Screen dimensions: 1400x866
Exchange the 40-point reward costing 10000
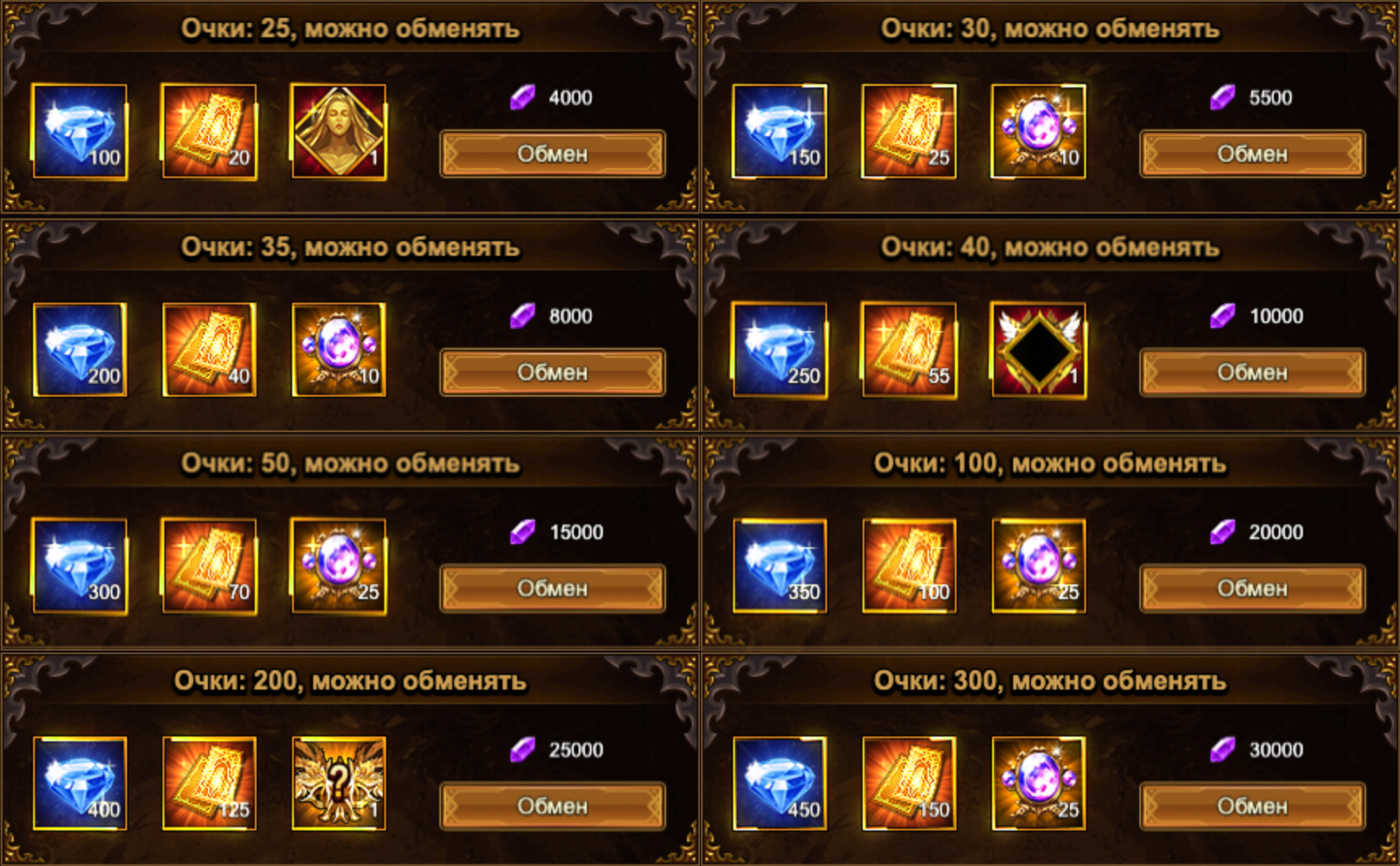(x=1253, y=372)
